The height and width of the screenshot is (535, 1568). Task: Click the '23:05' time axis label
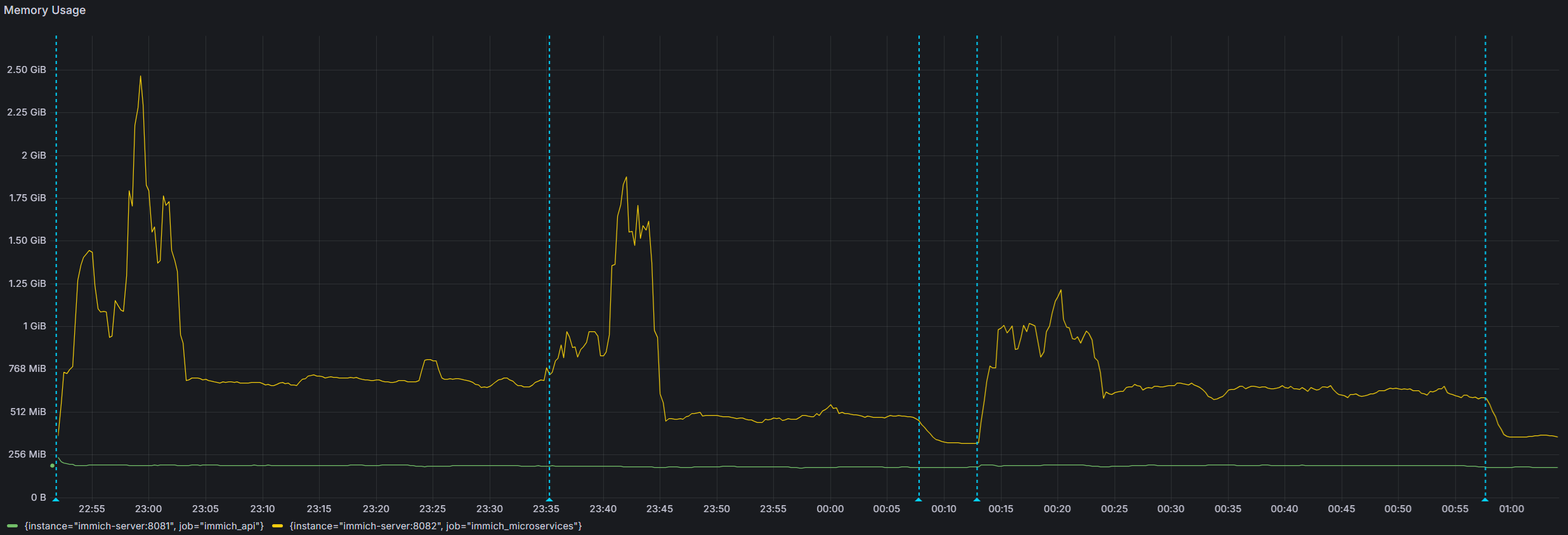(x=206, y=509)
